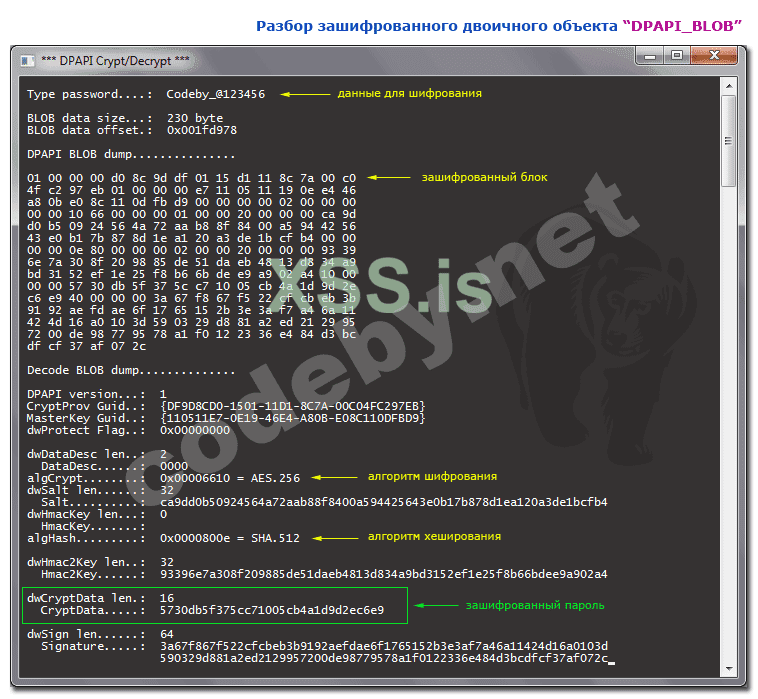Viewport: 758px width, 699px height.
Task: Minimize the DPAPI Crypt/Decrypt window
Action: 650,57
